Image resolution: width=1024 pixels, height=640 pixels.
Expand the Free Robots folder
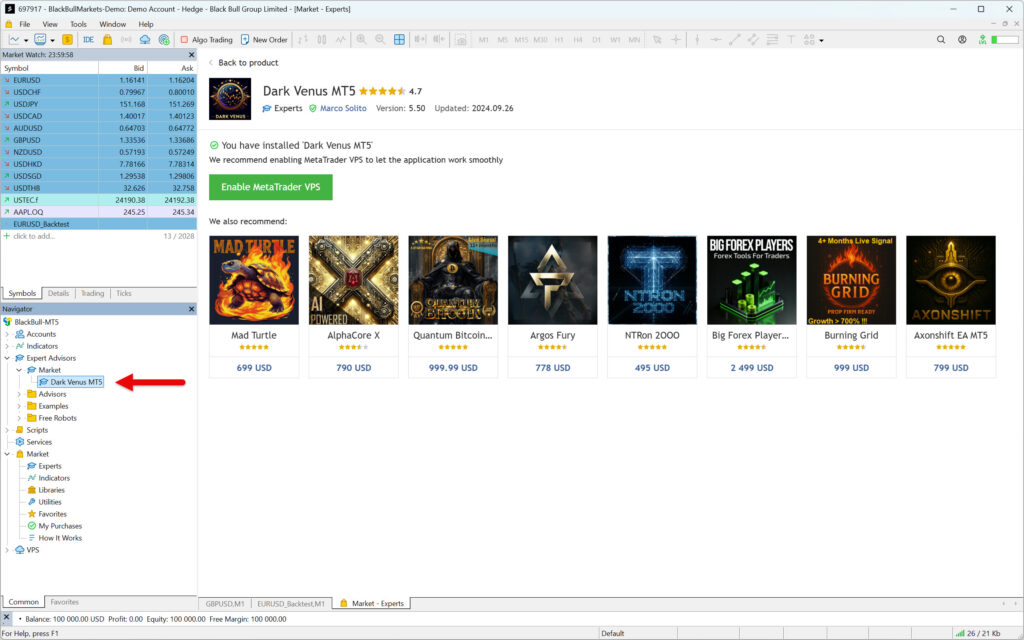pyautogui.click(x=19, y=418)
